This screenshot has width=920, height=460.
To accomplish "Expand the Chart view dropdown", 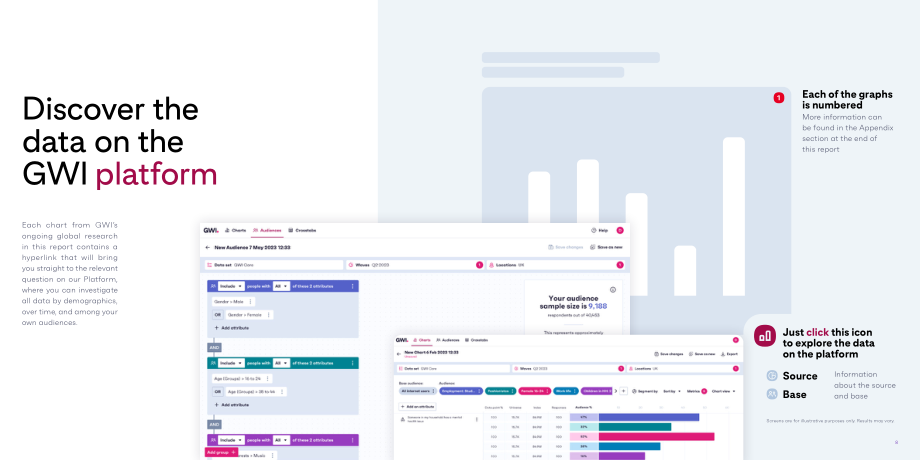I will coord(723,391).
